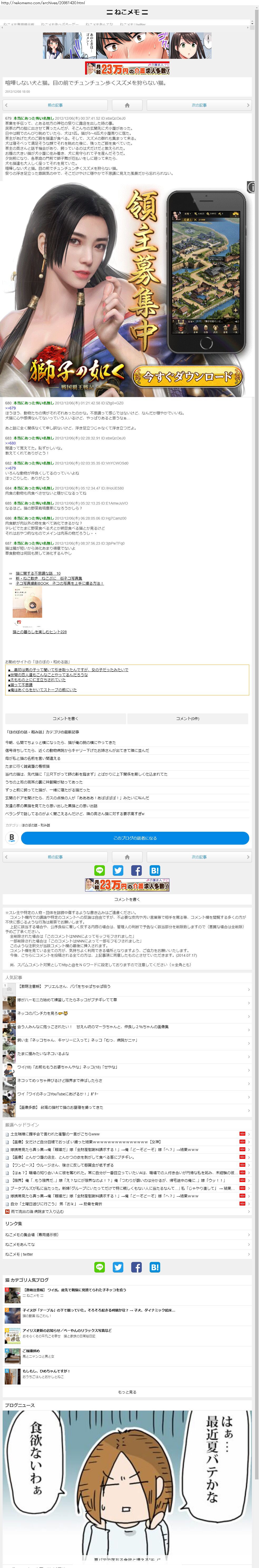Open コメント(0件) button
Viewport: 259px width, 1568px height.
click(188, 718)
